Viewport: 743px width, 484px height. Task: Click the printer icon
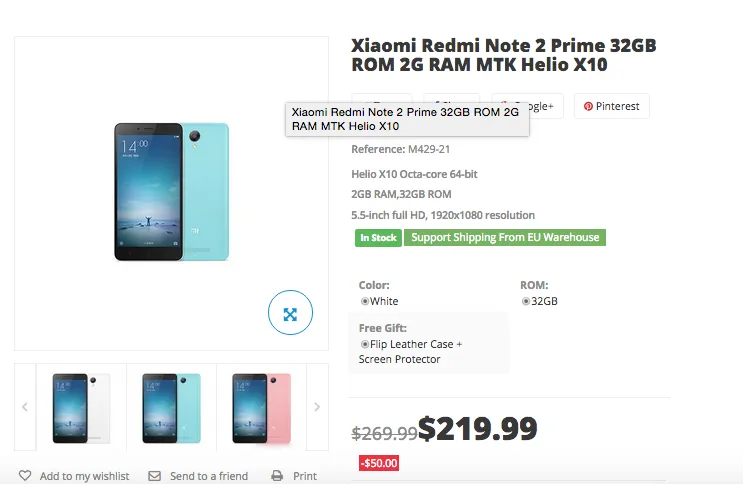277,476
